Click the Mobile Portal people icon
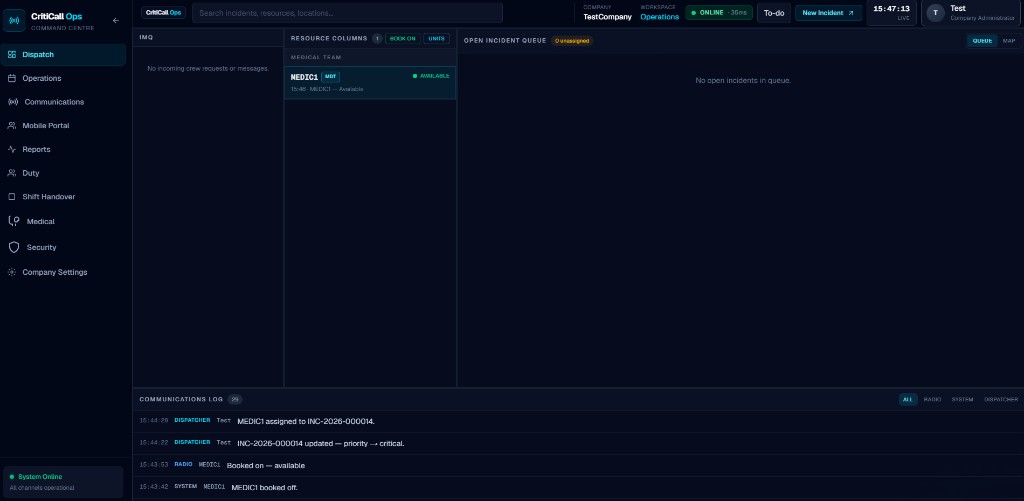The width and height of the screenshot is (1024, 501). [x=12, y=125]
